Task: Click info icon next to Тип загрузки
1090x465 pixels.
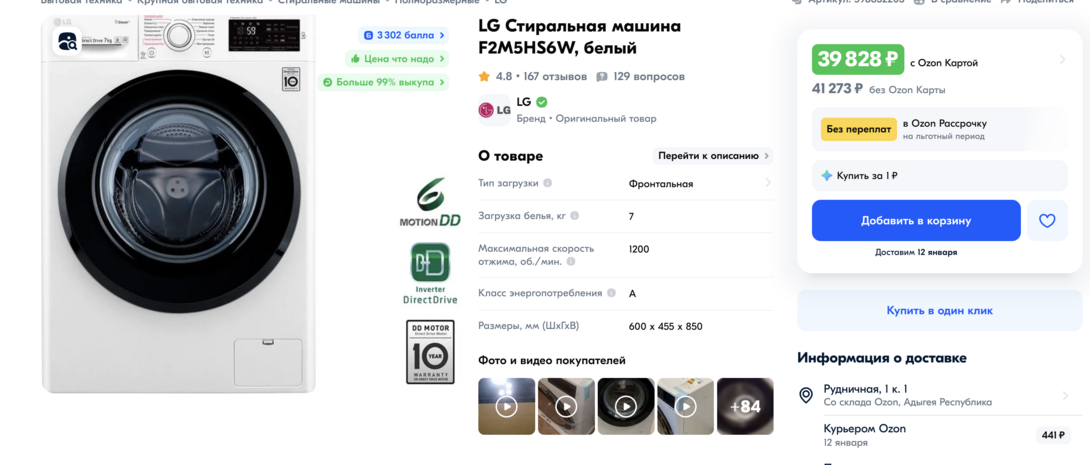Action: (x=548, y=183)
